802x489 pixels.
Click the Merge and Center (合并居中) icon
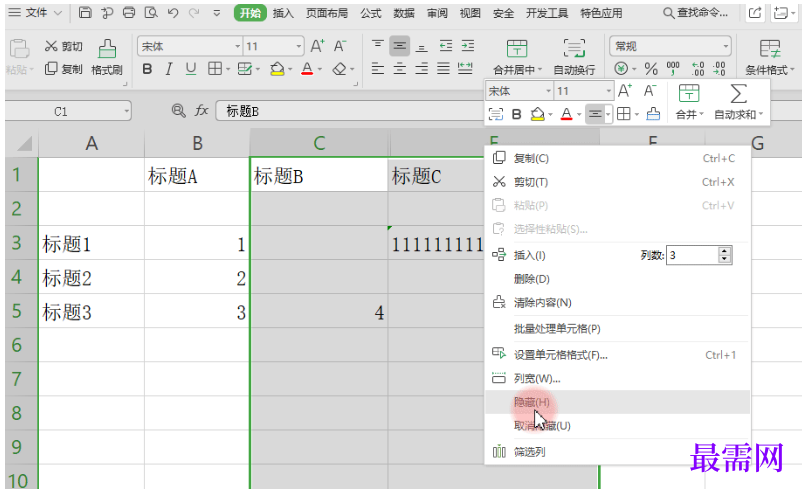click(x=517, y=49)
